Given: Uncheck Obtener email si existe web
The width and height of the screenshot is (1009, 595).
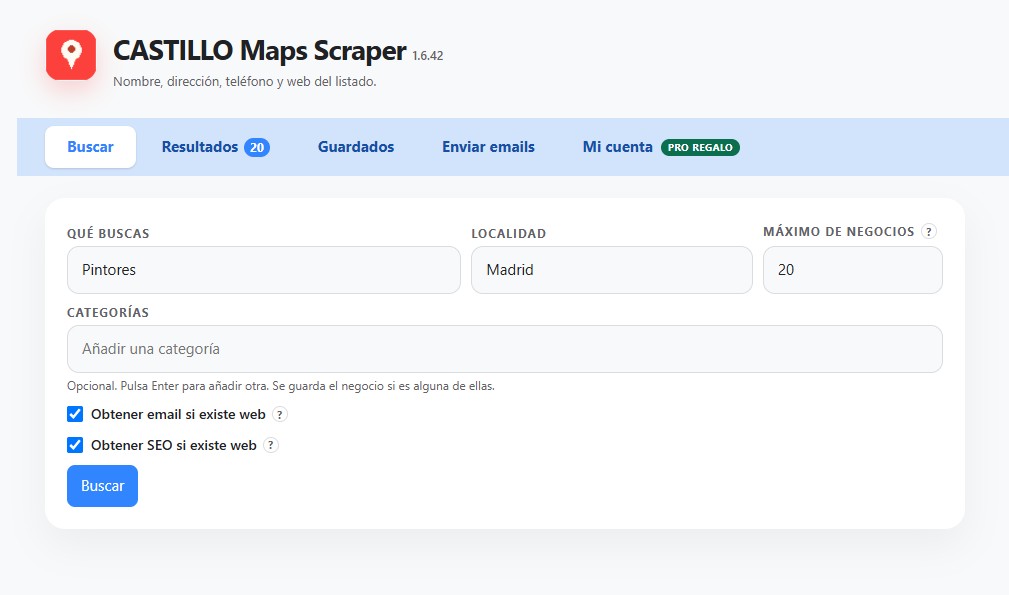Looking at the screenshot, I should [75, 414].
